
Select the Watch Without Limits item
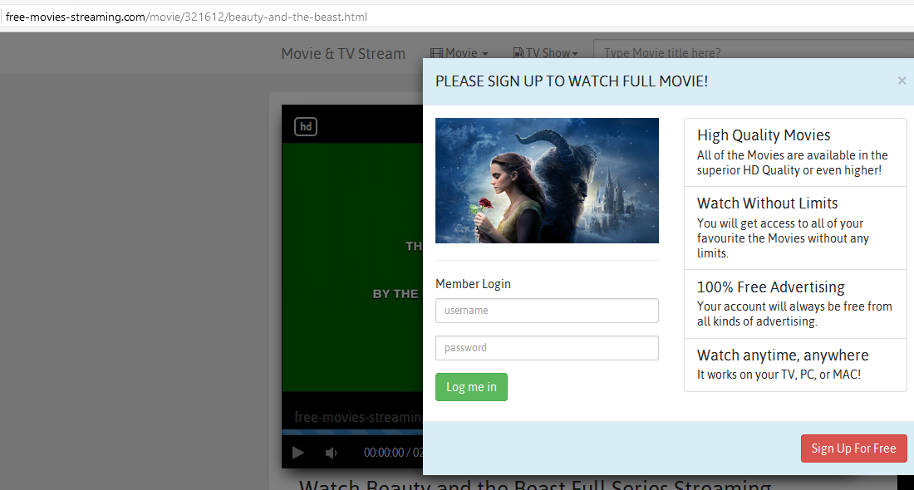794,228
